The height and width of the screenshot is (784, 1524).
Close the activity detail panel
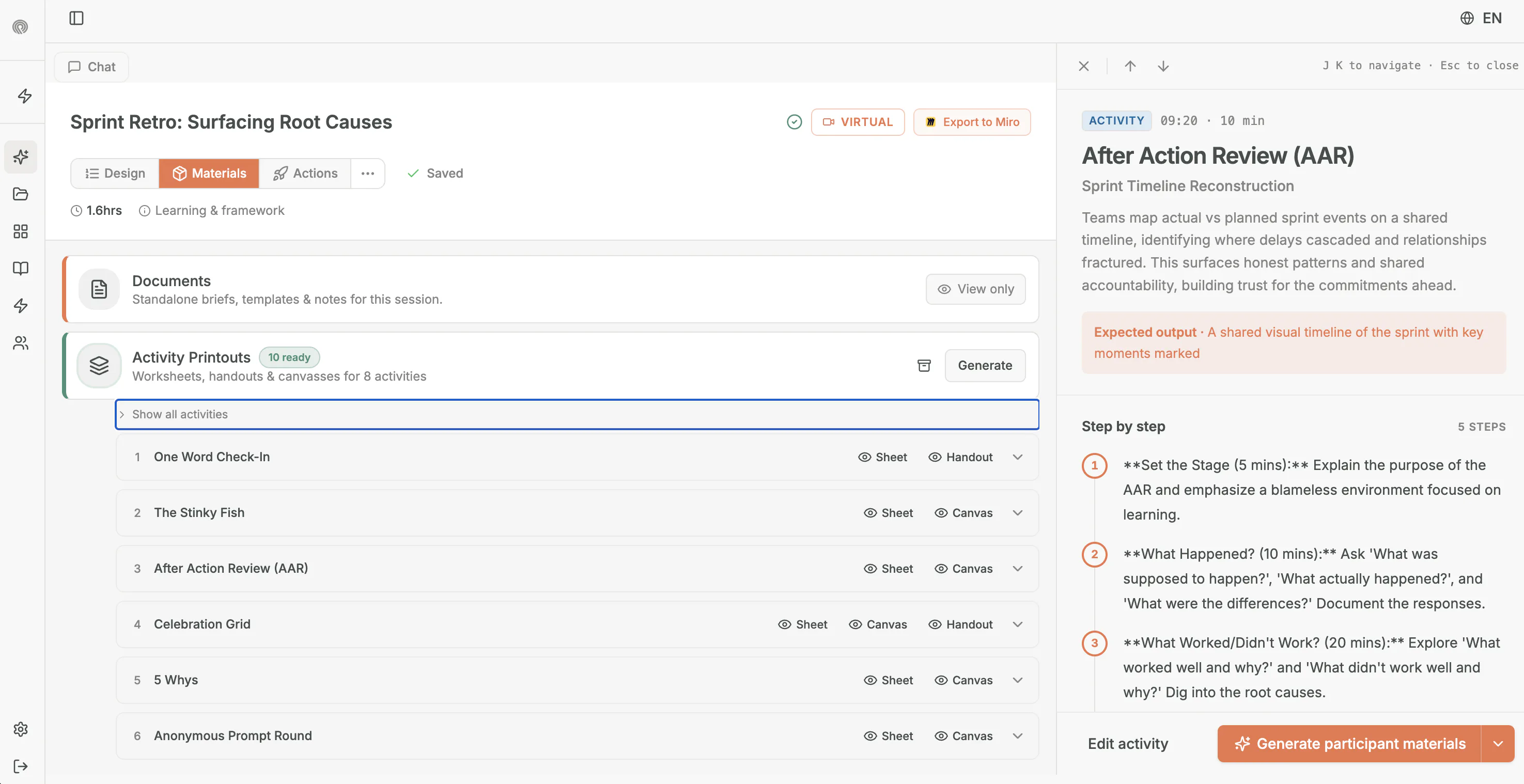(1084, 66)
